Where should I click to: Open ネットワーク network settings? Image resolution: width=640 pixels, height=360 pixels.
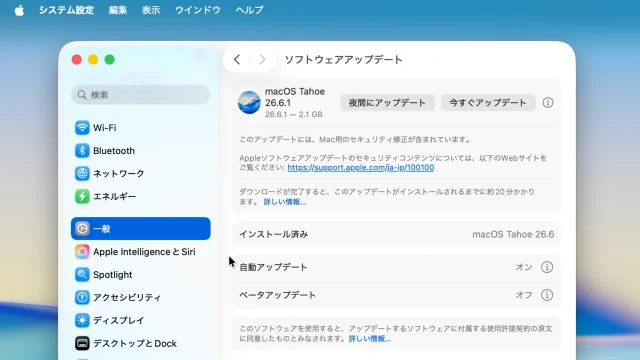(x=140, y=173)
